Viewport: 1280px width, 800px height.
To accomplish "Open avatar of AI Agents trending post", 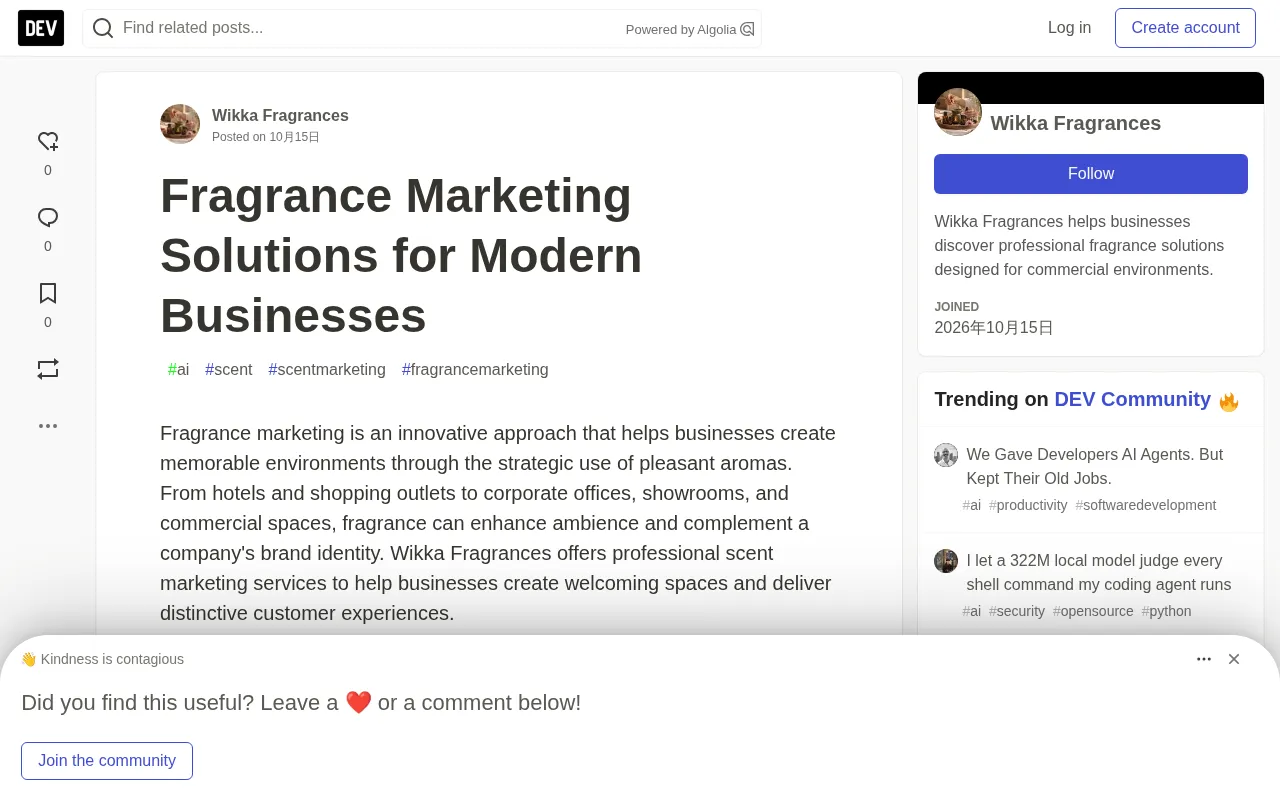I will pyautogui.click(x=946, y=455).
